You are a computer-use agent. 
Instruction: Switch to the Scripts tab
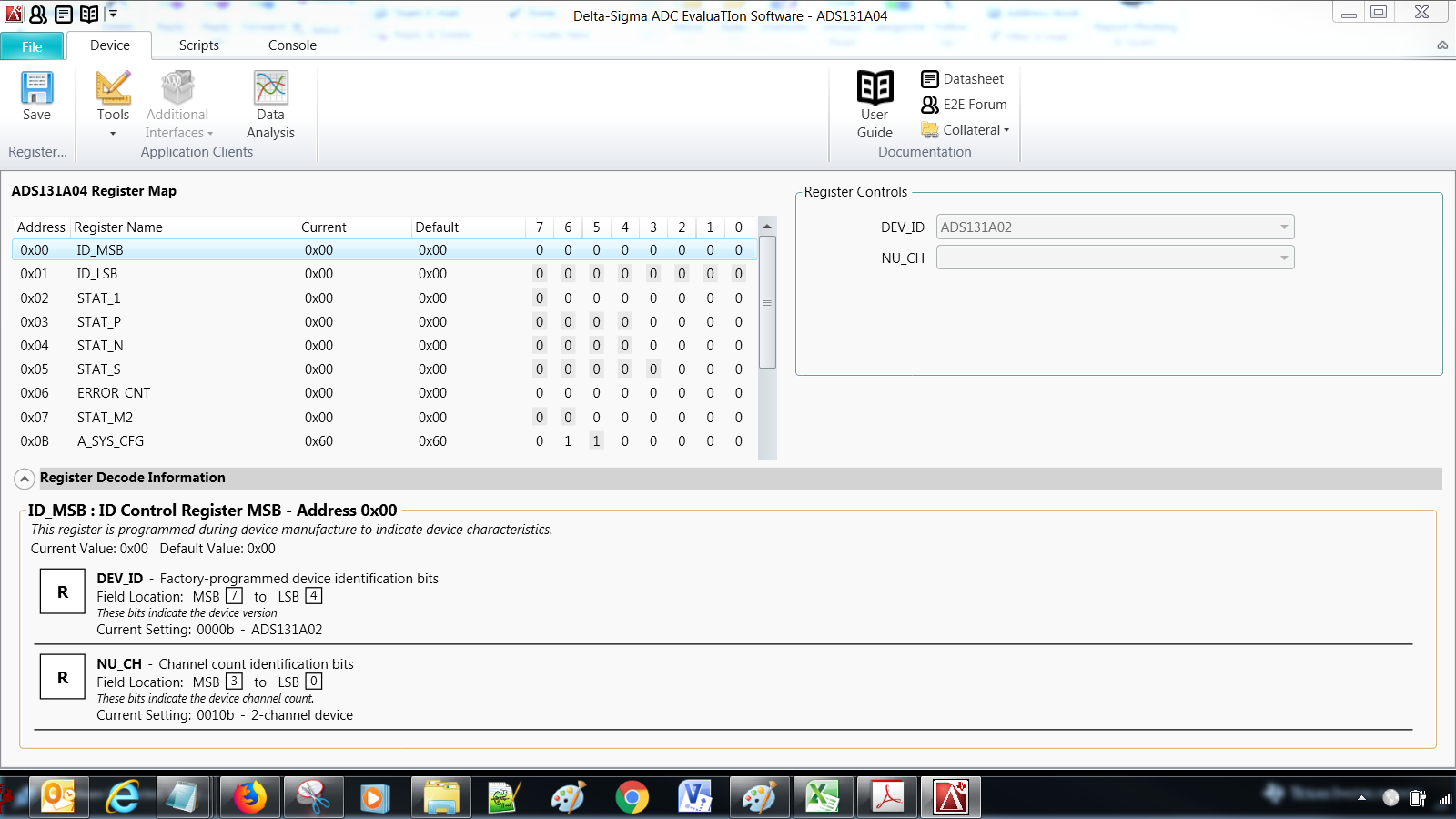tap(199, 45)
